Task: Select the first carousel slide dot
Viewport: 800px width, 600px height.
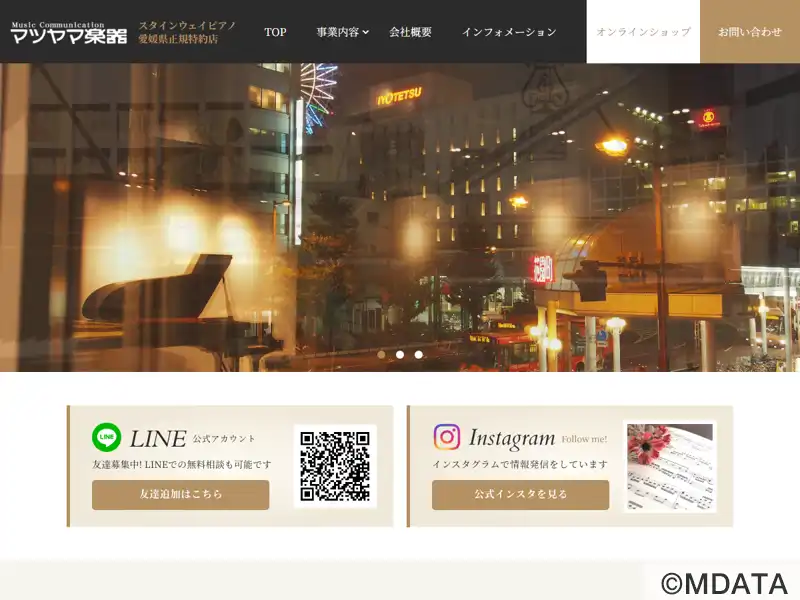Action: pyautogui.click(x=381, y=355)
